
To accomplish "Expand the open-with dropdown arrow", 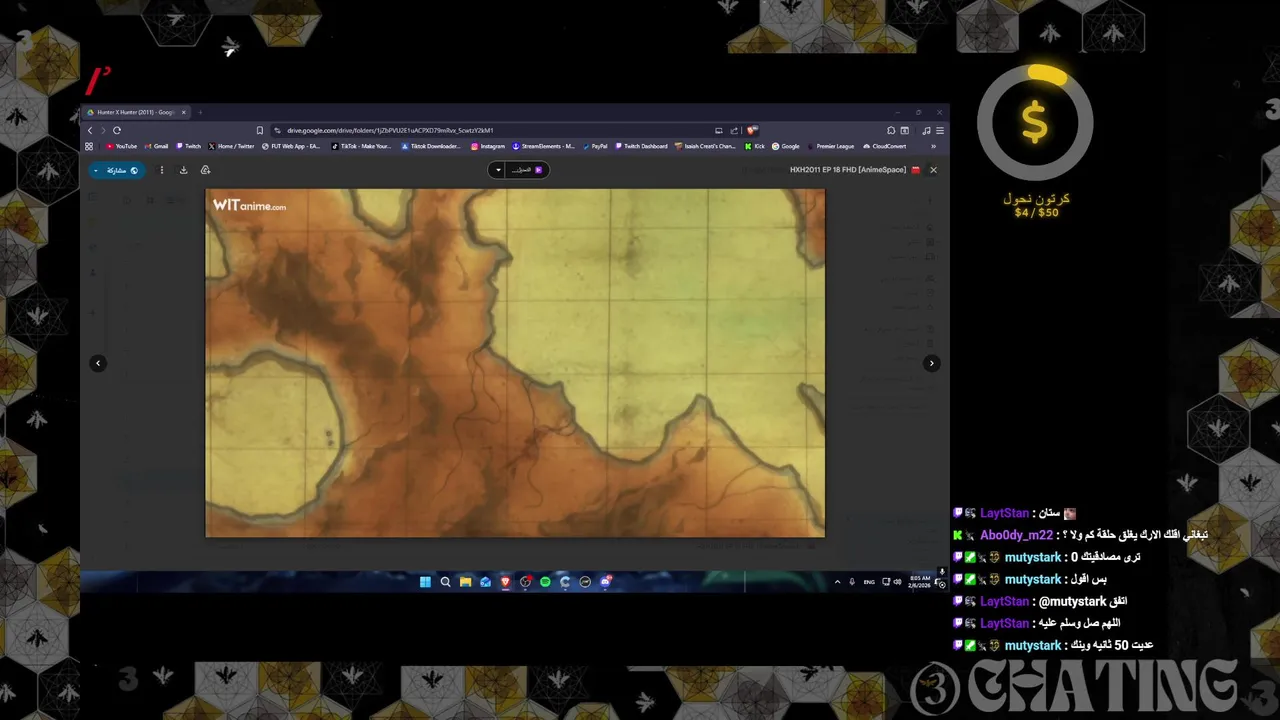I will click(x=498, y=170).
